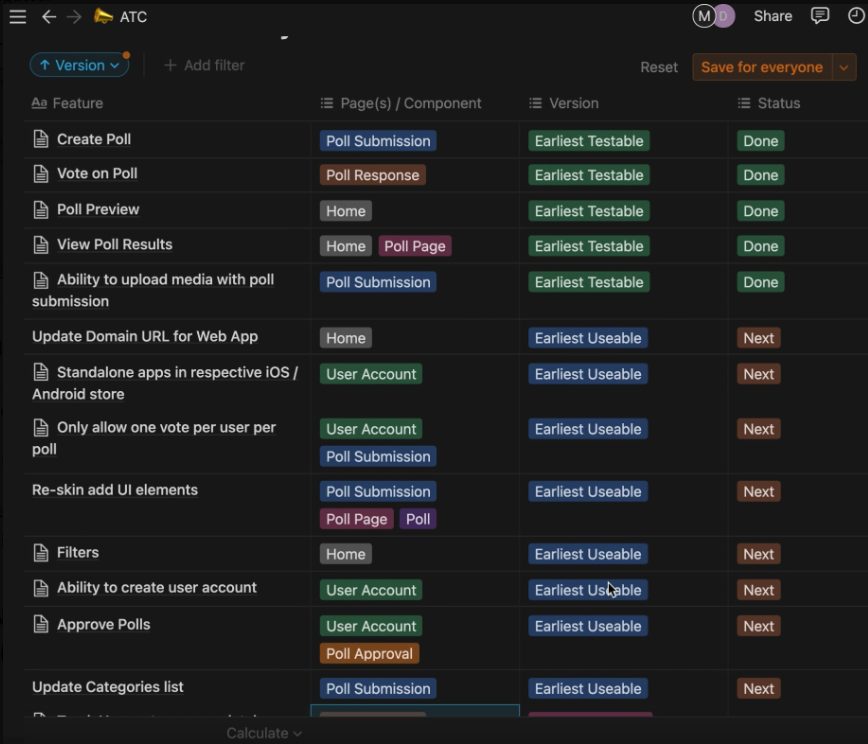Viewport: 868px width, 744px height.
Task: Select the Earliest Testable tag on Create Poll
Action: click(x=588, y=140)
